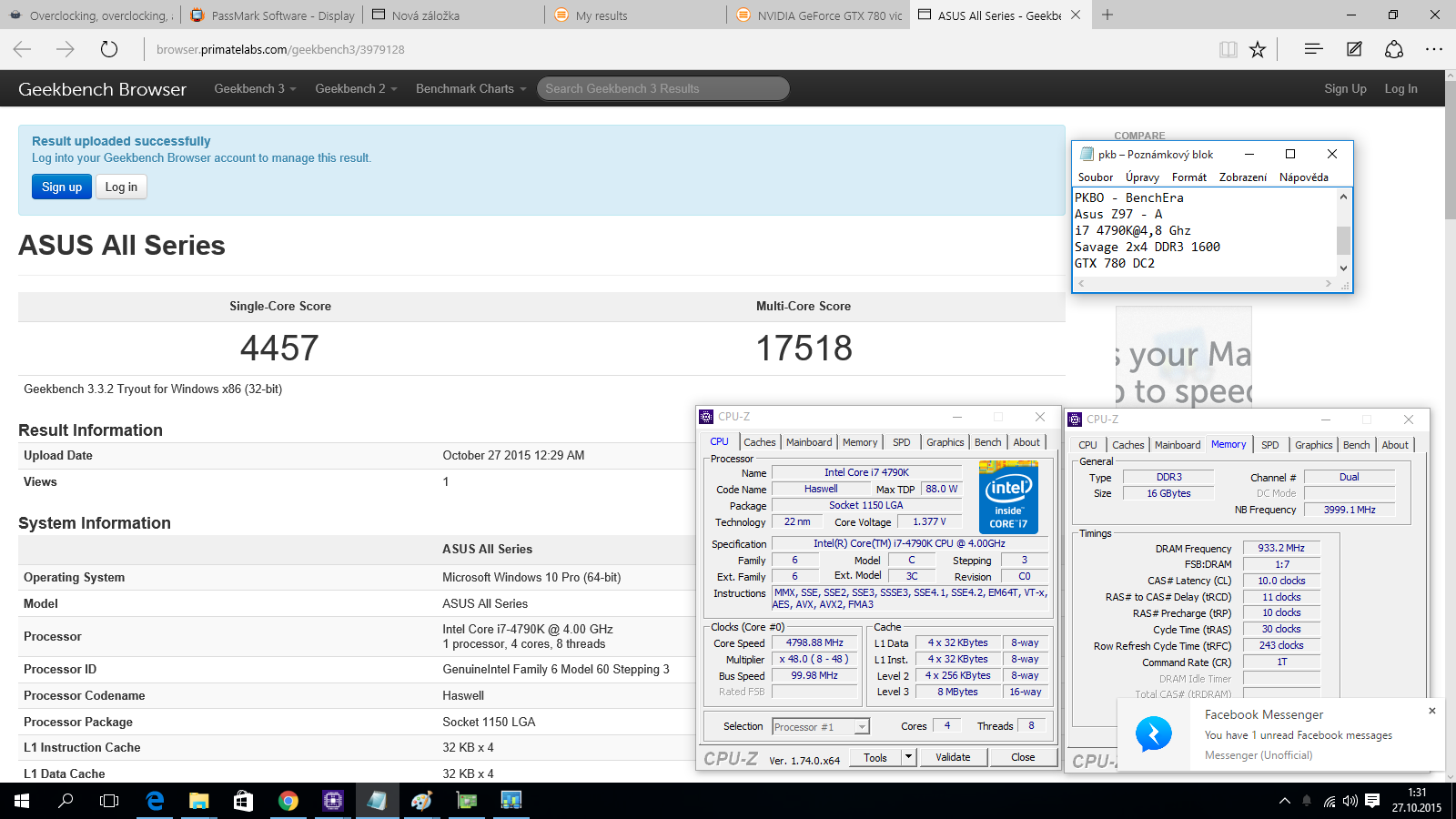The image size is (1456, 819).
Task: Expand the Benchmark Charts menu
Action: (x=470, y=88)
